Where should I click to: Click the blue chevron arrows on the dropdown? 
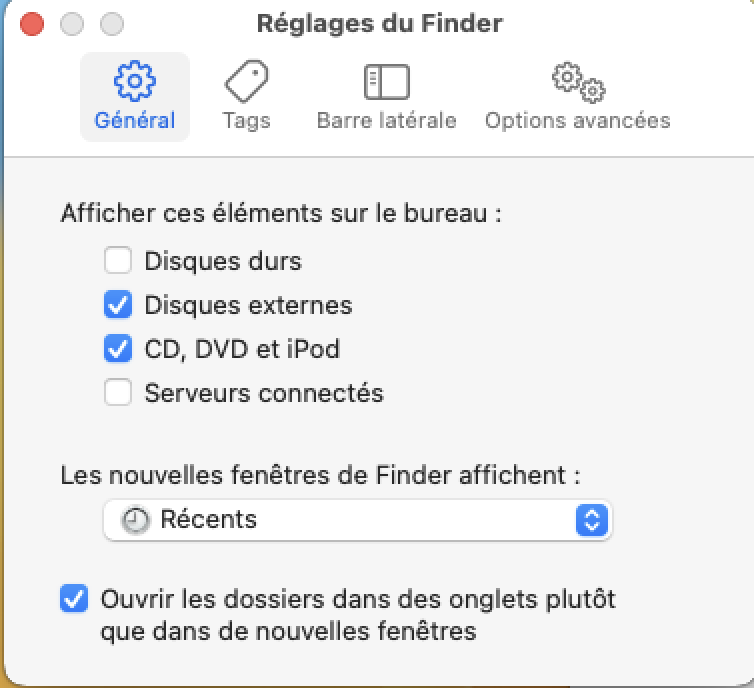pyautogui.click(x=591, y=520)
